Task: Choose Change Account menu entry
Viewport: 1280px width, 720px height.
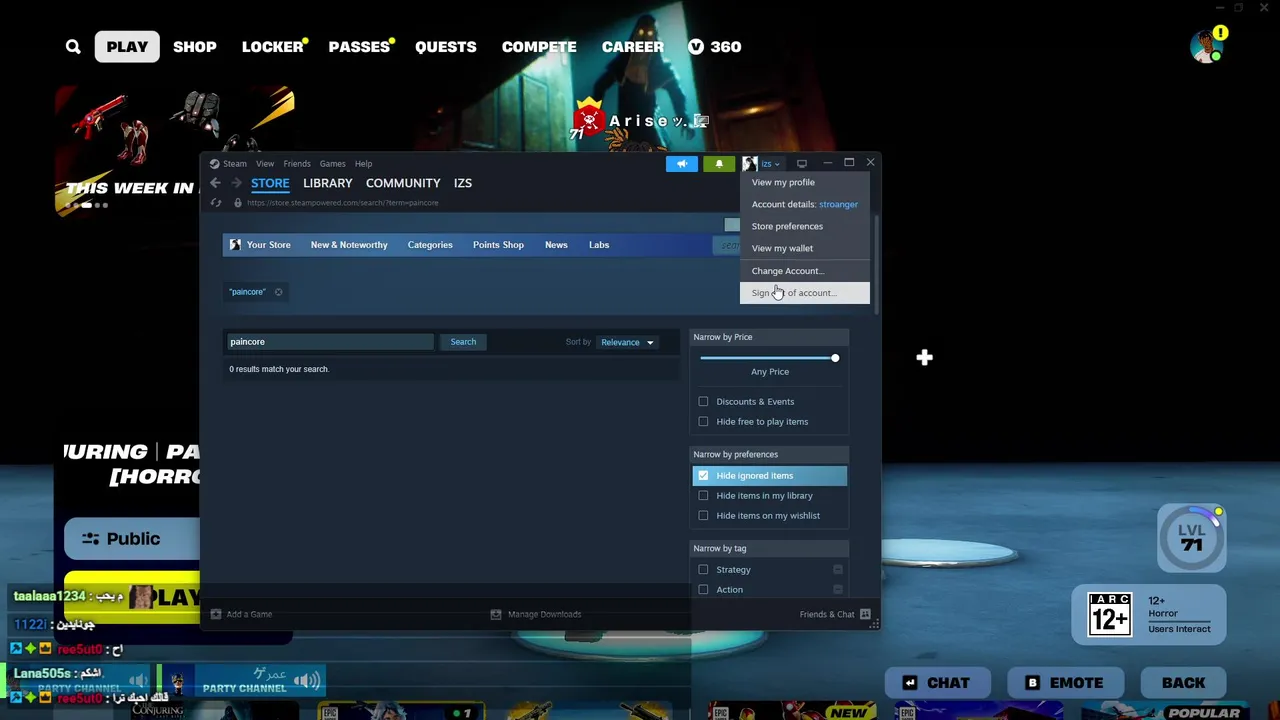Action: [805, 271]
